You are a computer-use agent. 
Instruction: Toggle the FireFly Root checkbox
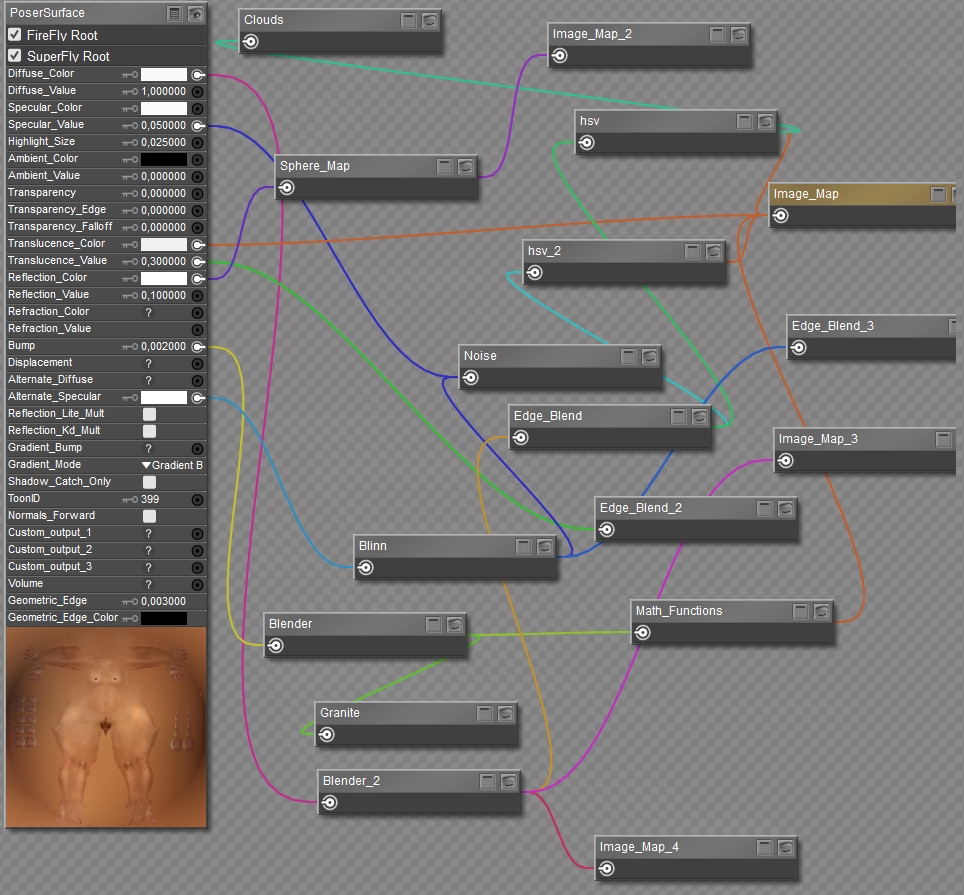point(15,34)
